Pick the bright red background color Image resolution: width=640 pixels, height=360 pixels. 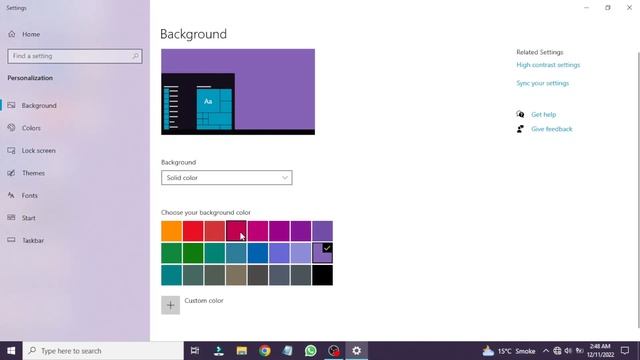(x=193, y=231)
